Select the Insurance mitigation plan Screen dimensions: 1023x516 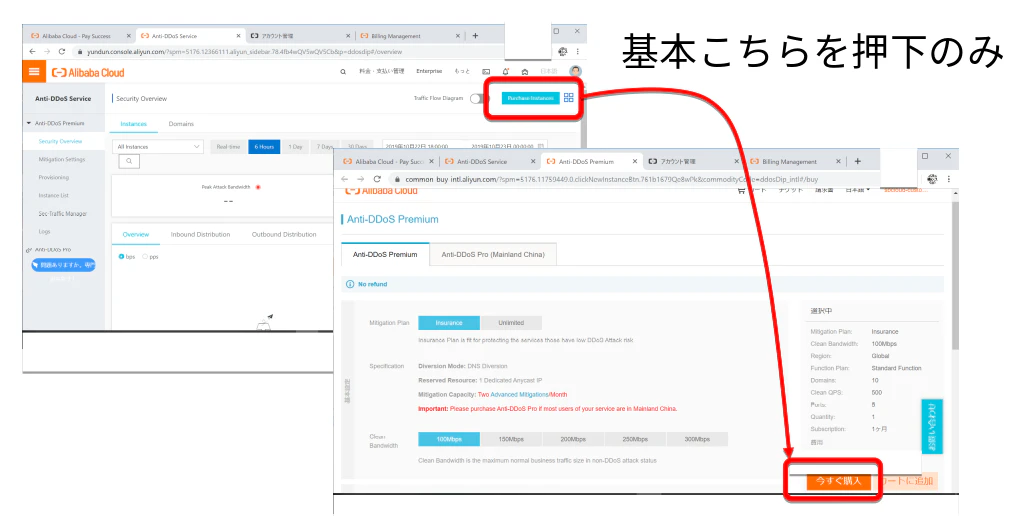[x=449, y=323]
